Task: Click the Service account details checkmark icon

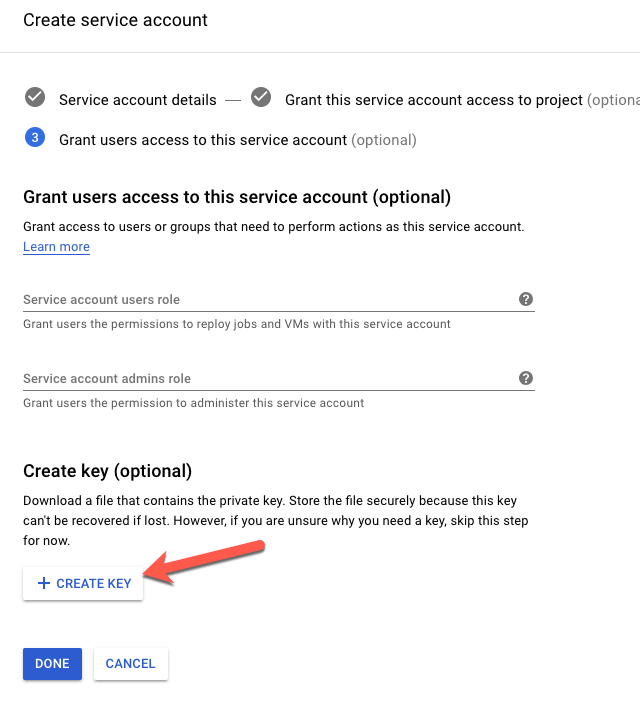Action: coord(35,98)
